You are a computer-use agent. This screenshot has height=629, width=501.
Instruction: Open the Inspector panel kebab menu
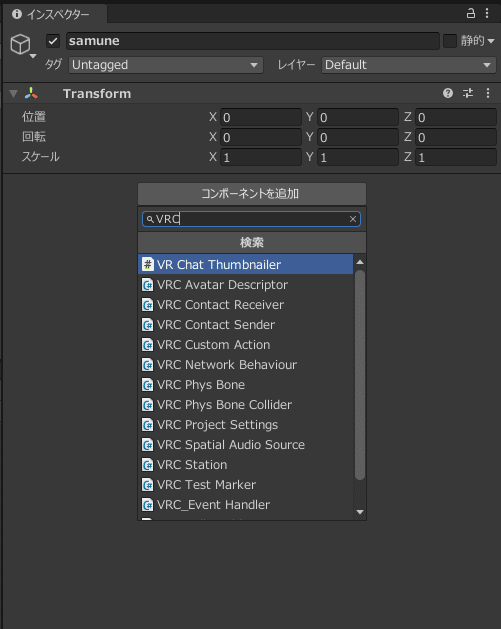pyautogui.click(x=487, y=13)
